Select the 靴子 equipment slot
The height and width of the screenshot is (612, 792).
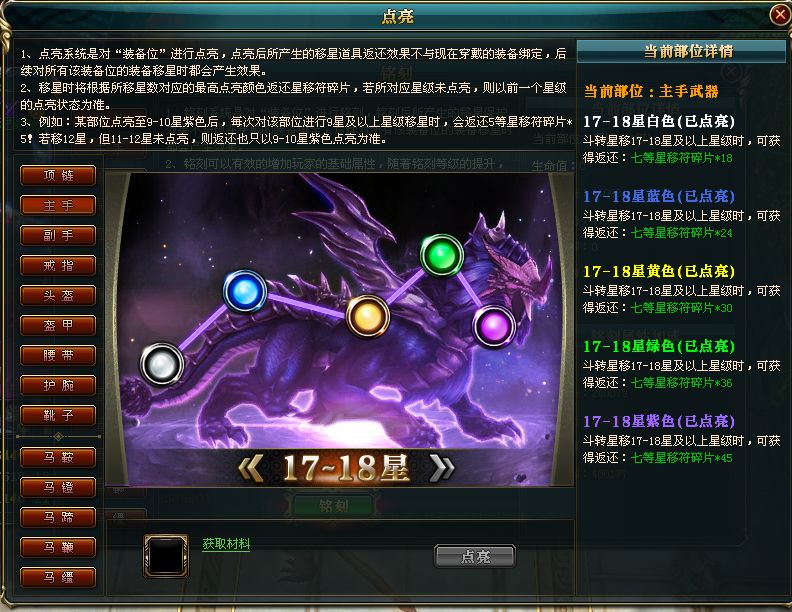pyautogui.click(x=58, y=416)
